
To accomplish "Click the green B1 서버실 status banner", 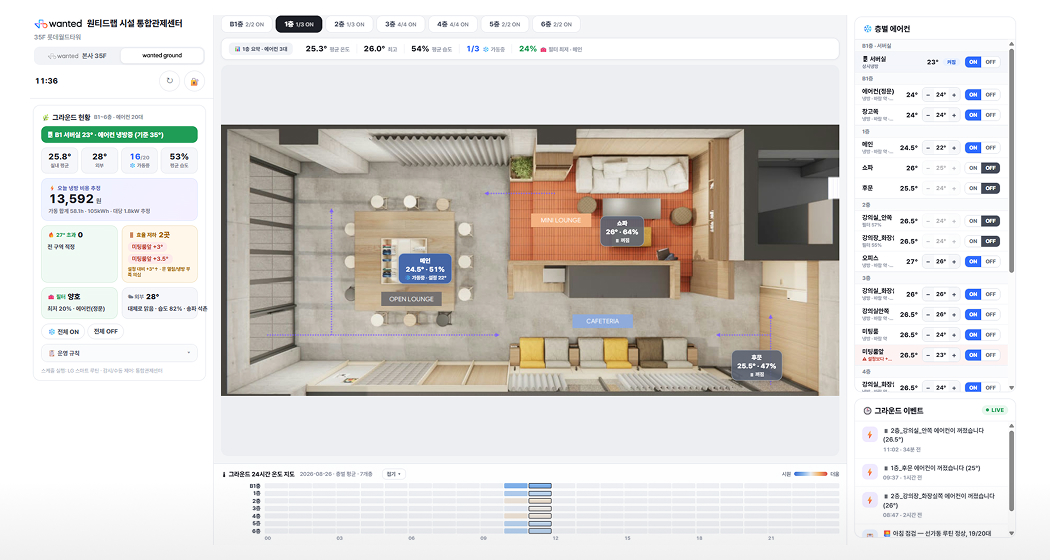I will click(119, 135).
